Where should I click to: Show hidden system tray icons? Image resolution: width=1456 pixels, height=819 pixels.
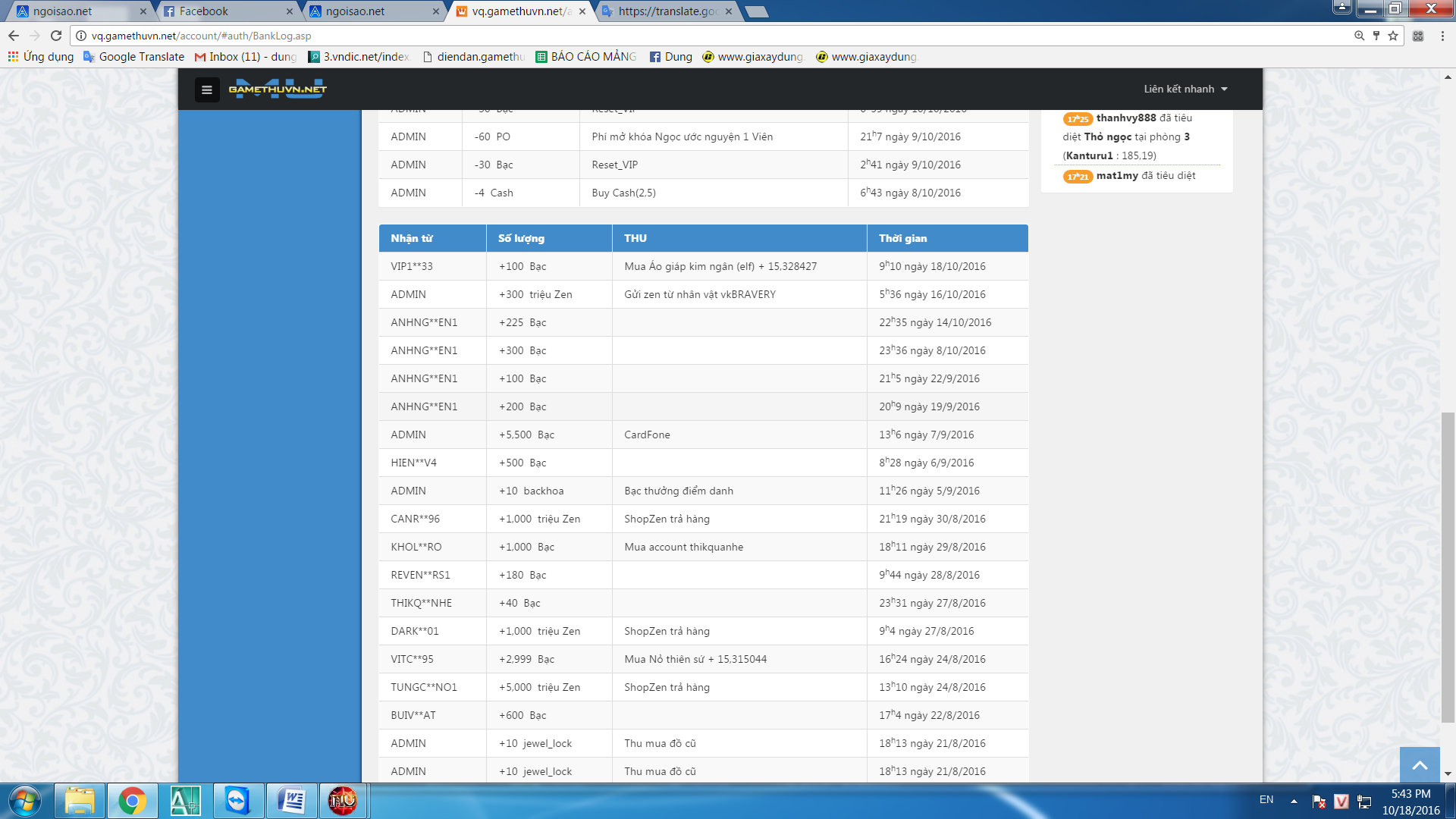pyautogui.click(x=1294, y=801)
